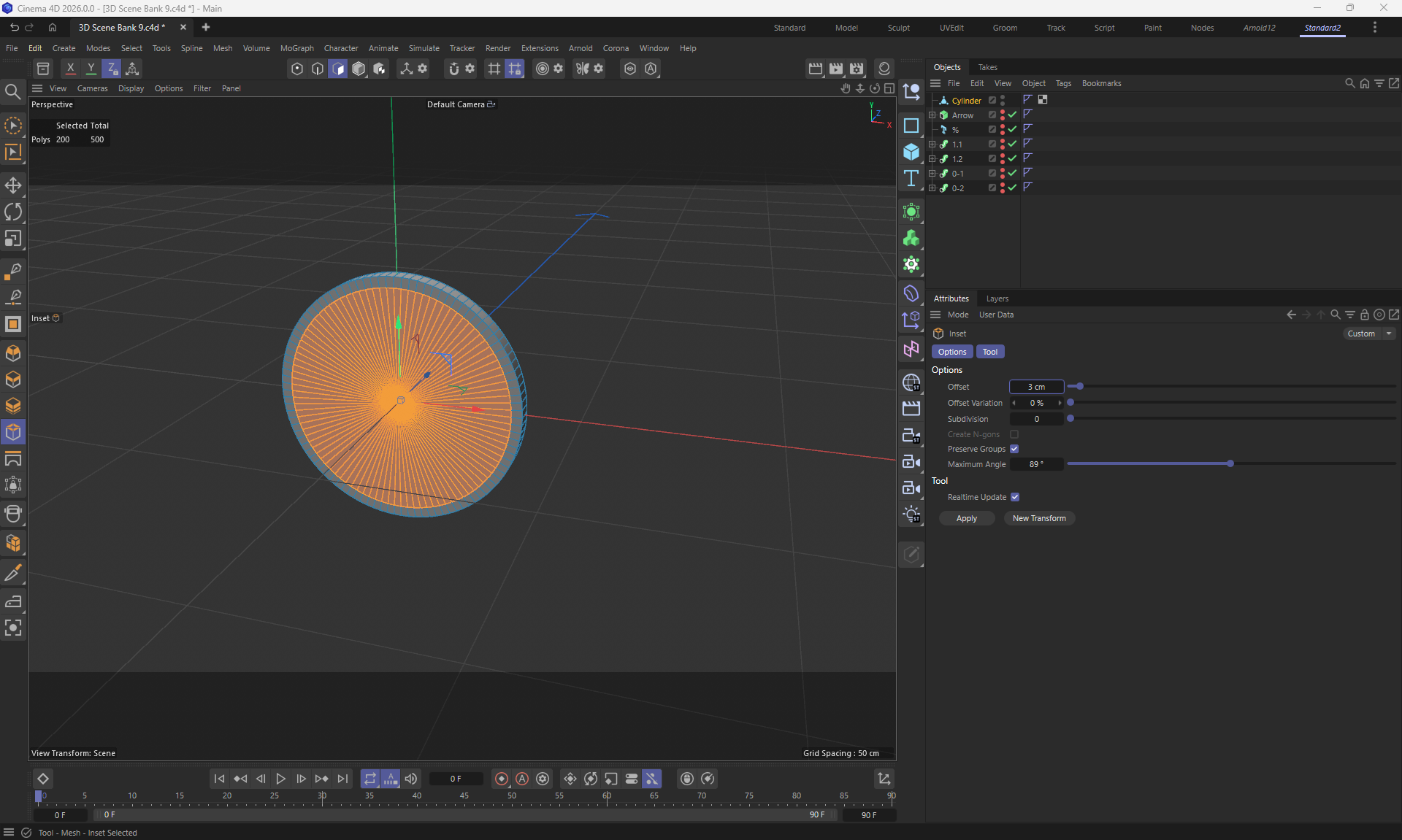The image size is (1402, 840).
Task: Uncheck Preserve Groups checkbox
Action: [1014, 449]
